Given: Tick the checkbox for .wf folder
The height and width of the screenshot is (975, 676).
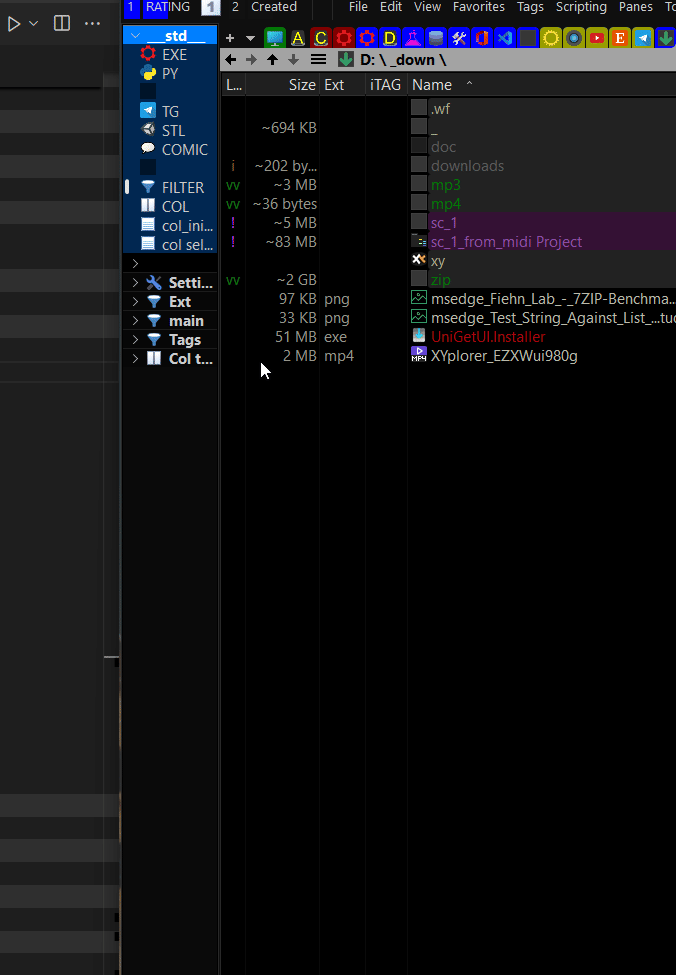Looking at the screenshot, I should pyautogui.click(x=419, y=108).
